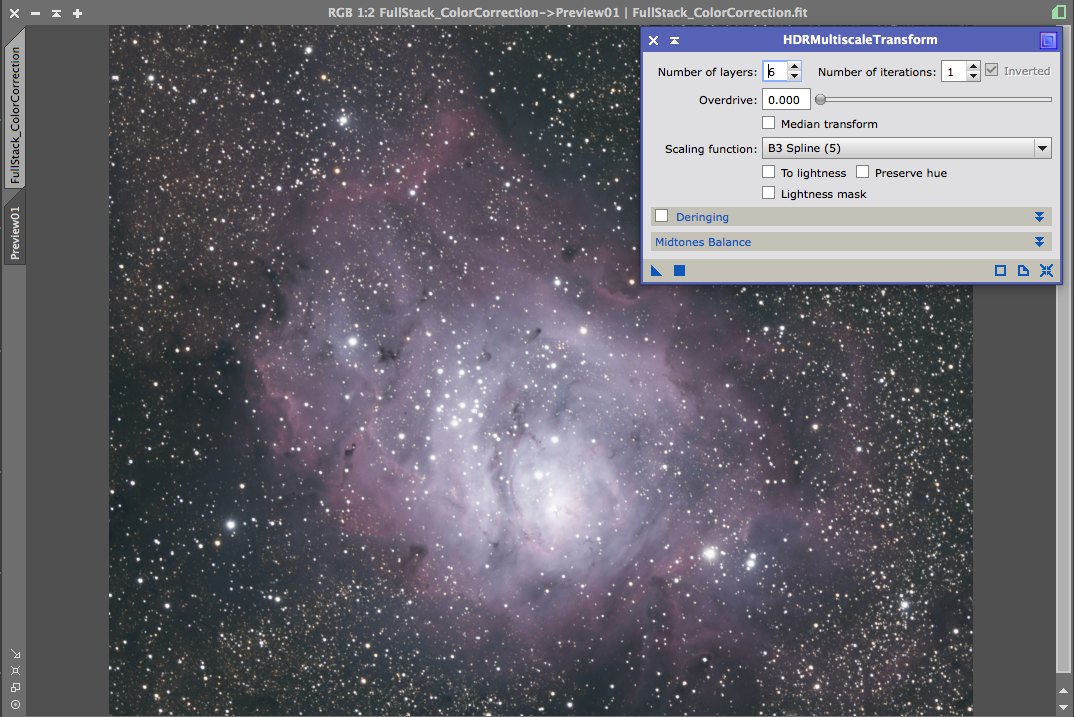This screenshot has width=1074, height=717.
Task: Click the HDRMultiscaleTransform title text
Action: (x=860, y=40)
